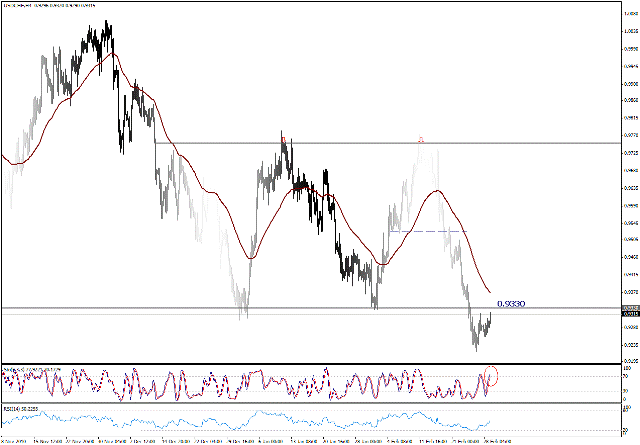Viewport: 640px width, 445px height.
Task: Select the red circle on the stochastic oscillator
Action: (x=491, y=377)
